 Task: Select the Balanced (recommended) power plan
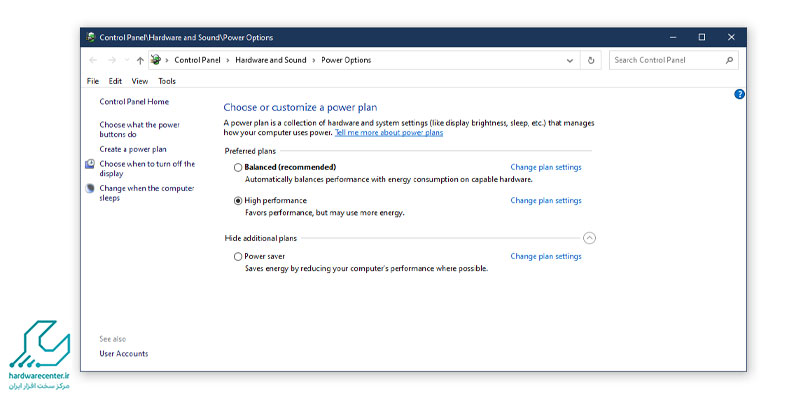coord(238,167)
